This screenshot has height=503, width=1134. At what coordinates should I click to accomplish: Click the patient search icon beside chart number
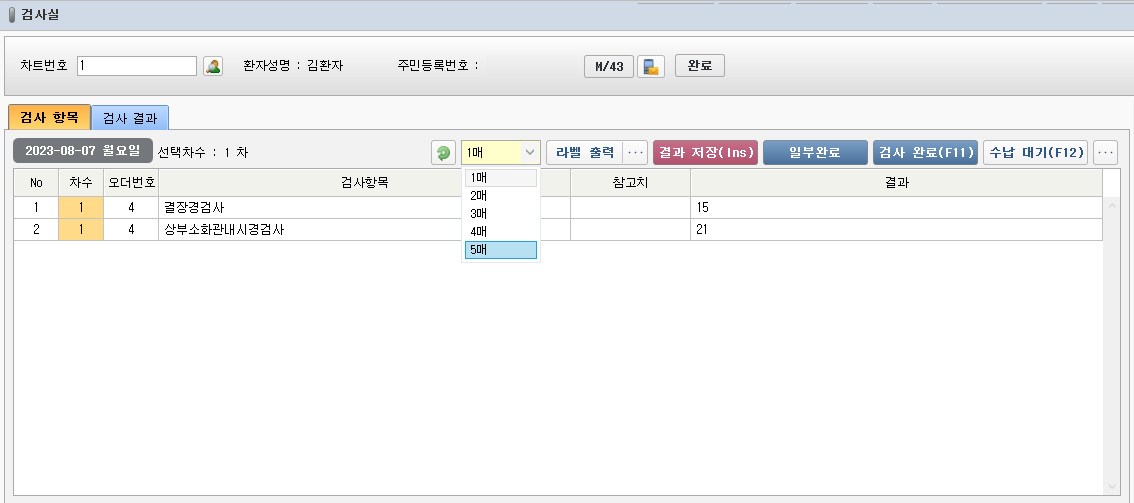coord(213,66)
